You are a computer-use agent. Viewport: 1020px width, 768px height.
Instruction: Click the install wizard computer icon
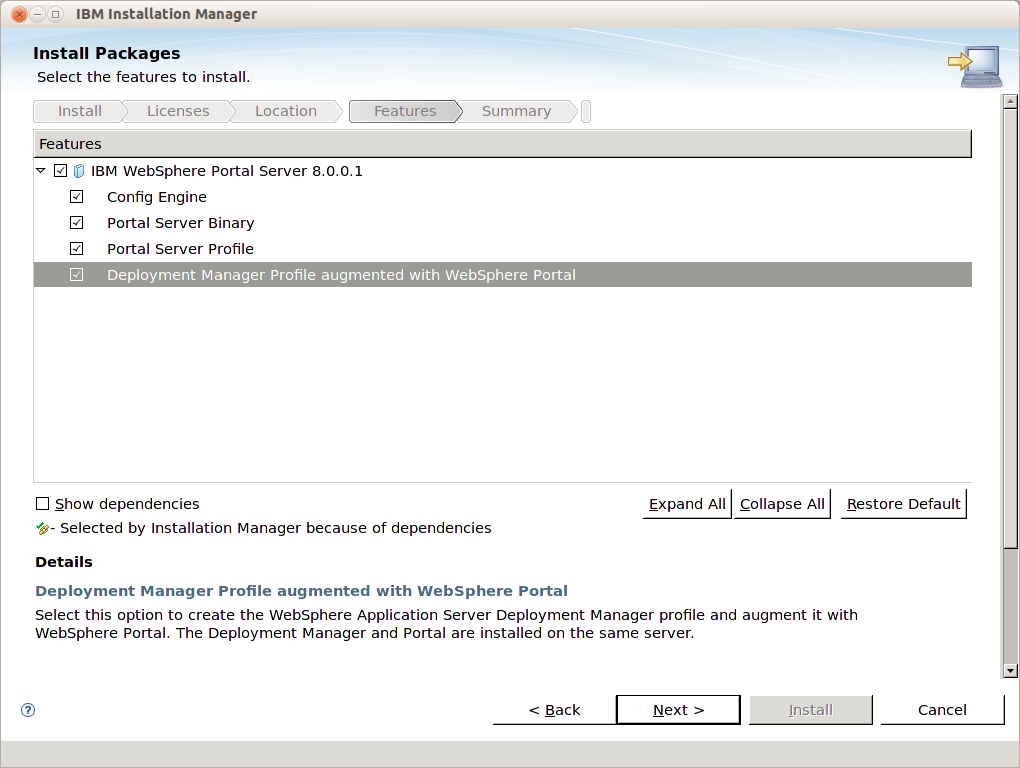[x=975, y=66]
